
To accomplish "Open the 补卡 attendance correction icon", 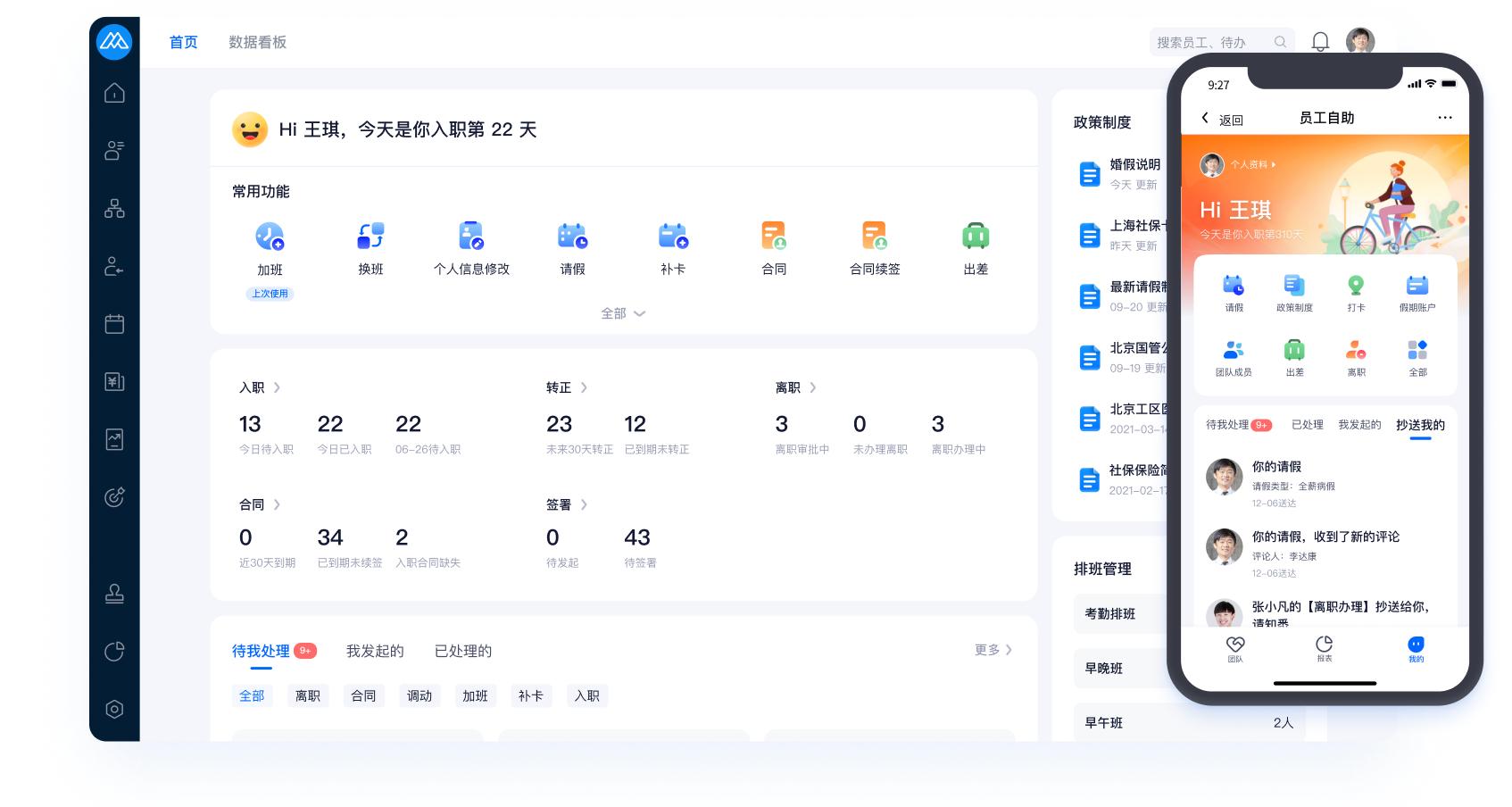I will (673, 237).
